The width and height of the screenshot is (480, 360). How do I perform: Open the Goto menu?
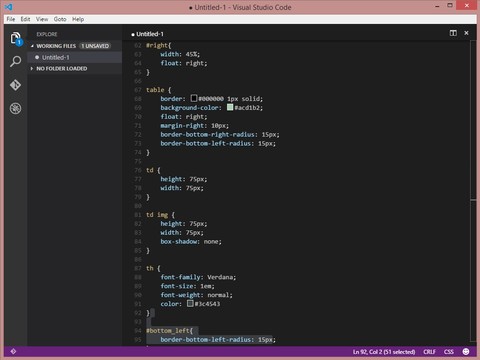tap(60, 19)
